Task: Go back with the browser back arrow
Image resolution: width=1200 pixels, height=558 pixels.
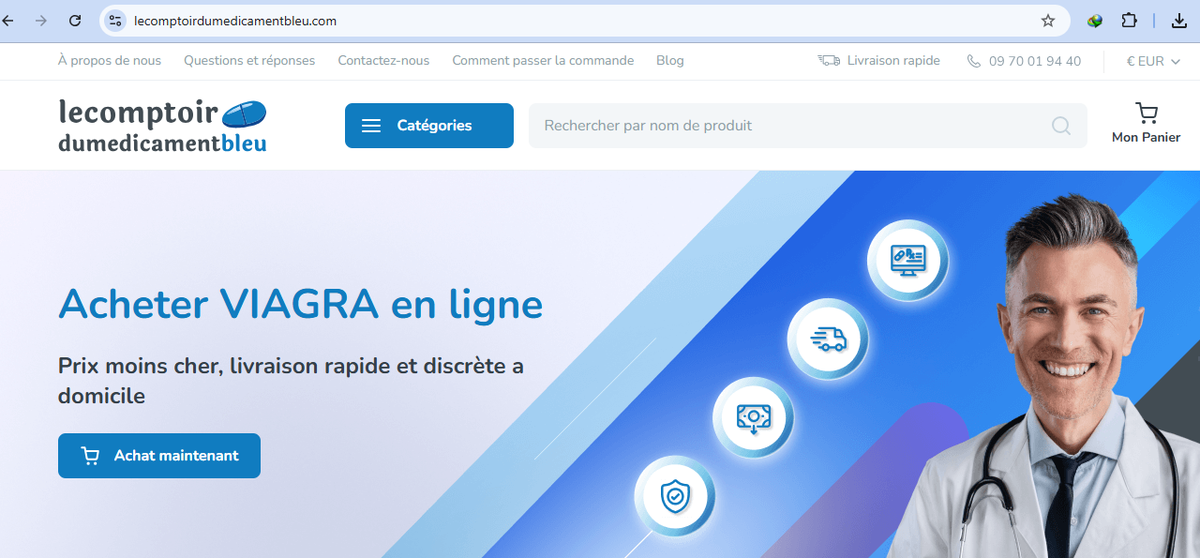Action: (8, 20)
